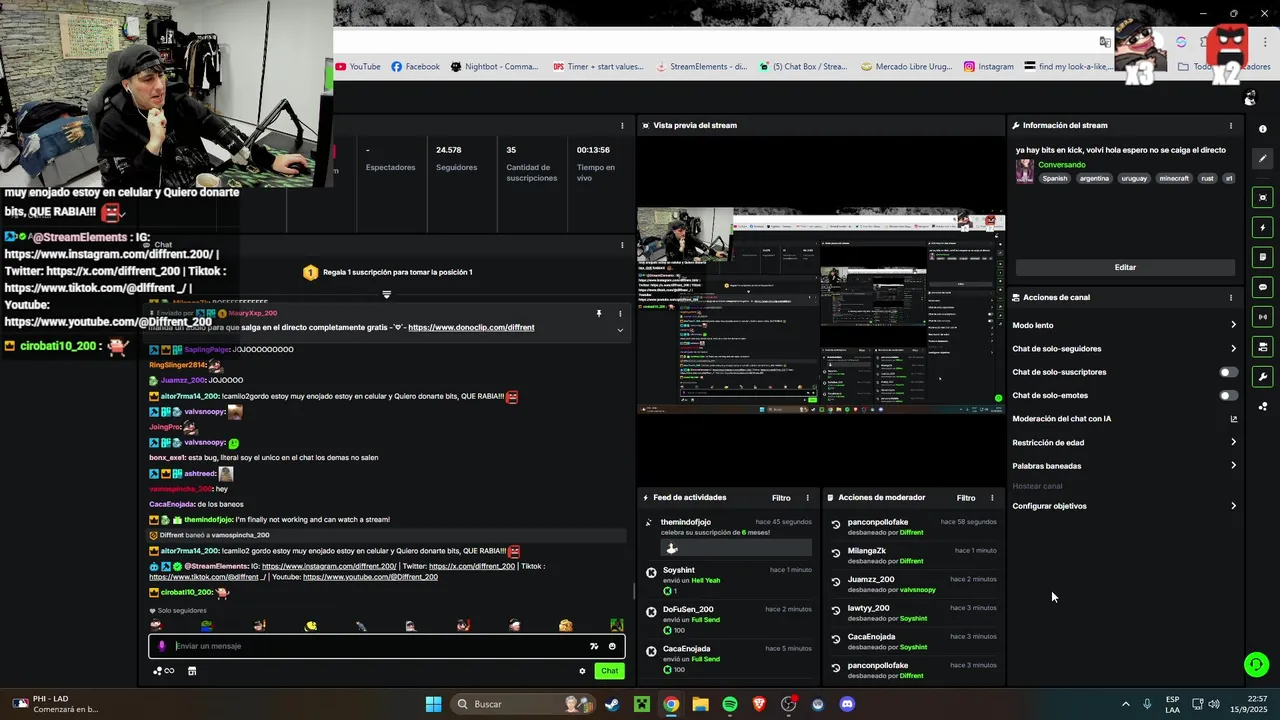Viewport: 1280px width, 720px height.
Task: Open Mercado Libre bookmark in browser bar
Action: tap(906, 67)
